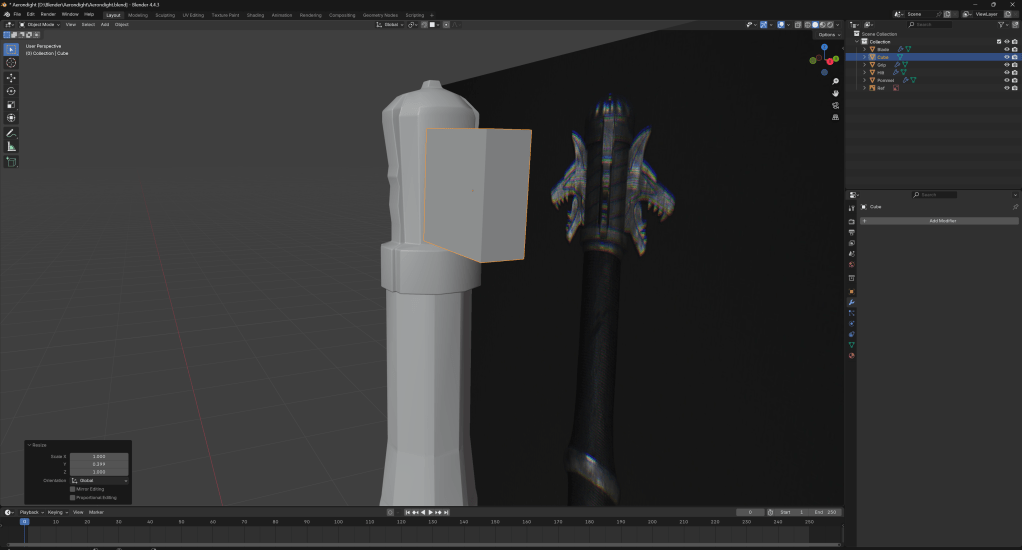The image size is (1022, 550).
Task: Select the Move tool in the toolbar
Action: (11, 77)
